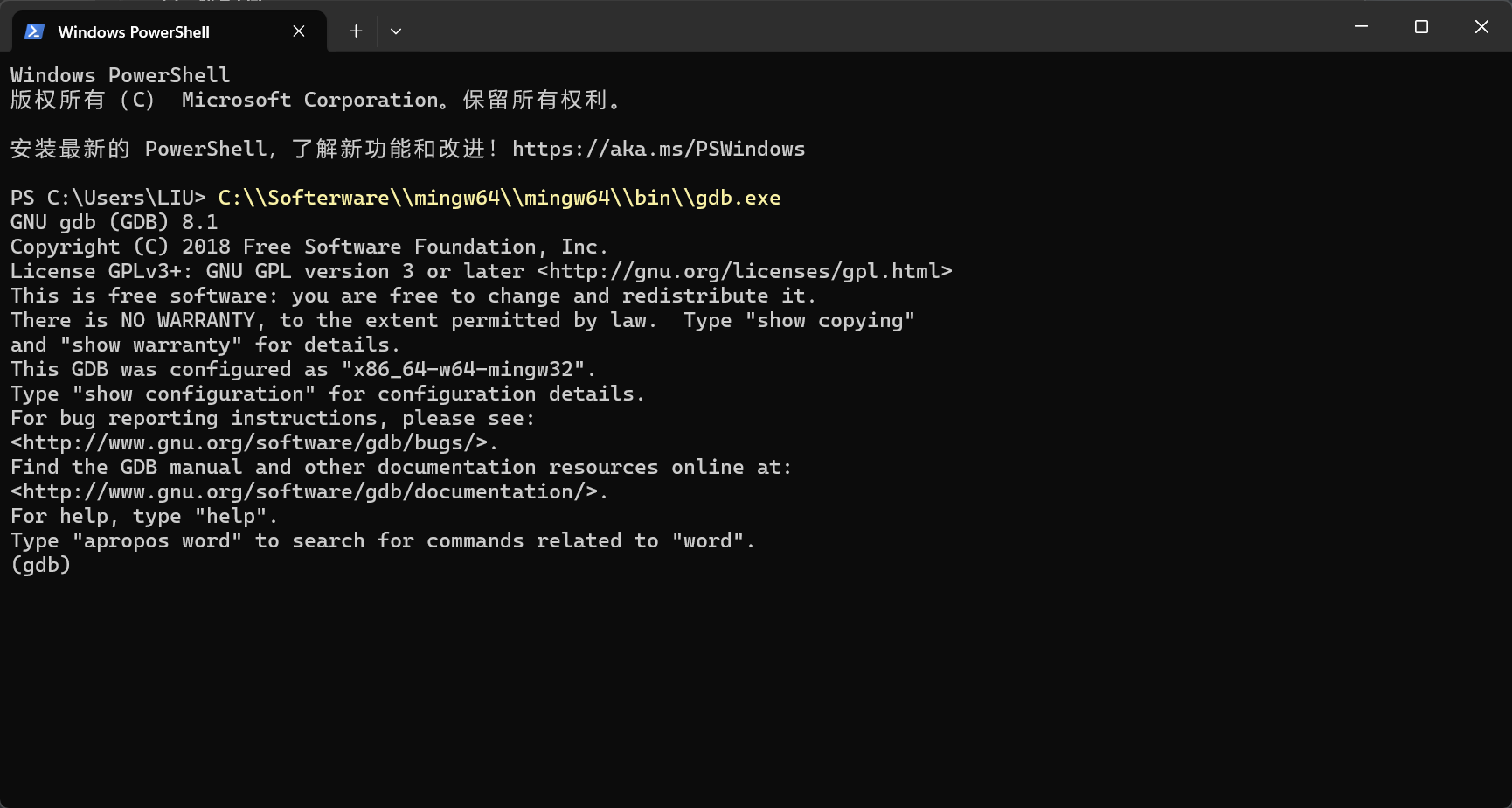
Task: Open the GDB bug reporting link
Action: point(252,442)
